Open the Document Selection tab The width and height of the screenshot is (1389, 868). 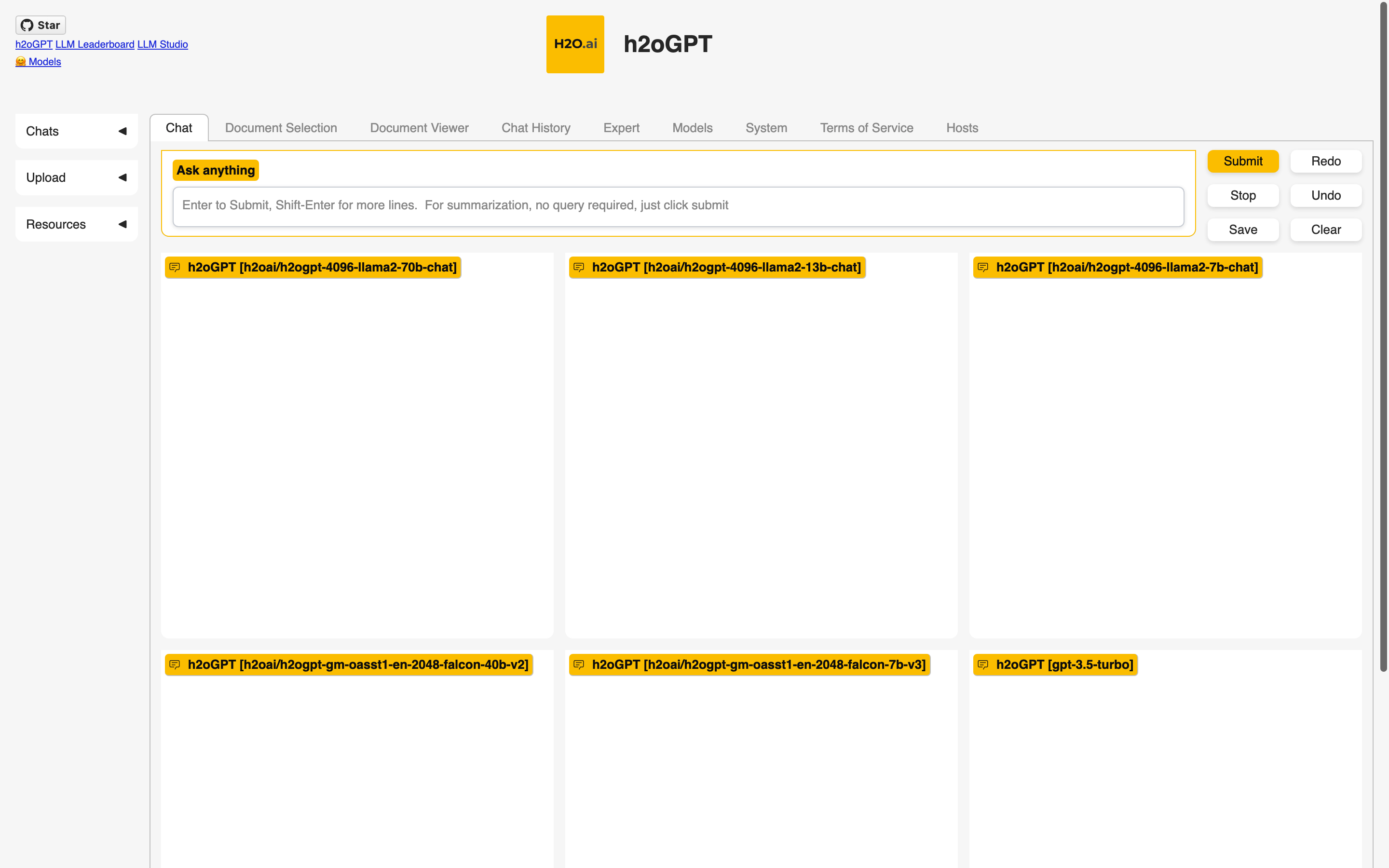[281, 127]
